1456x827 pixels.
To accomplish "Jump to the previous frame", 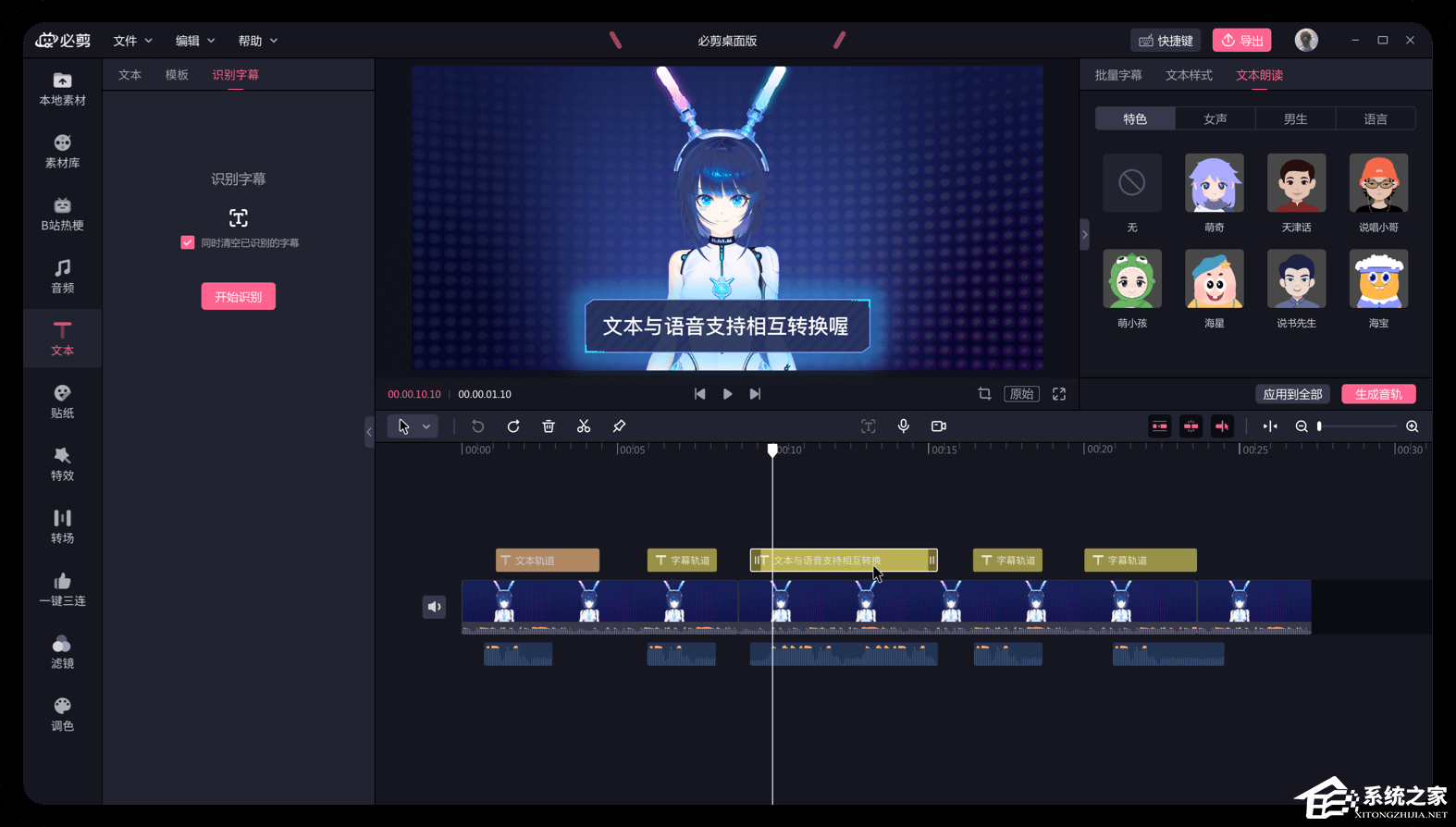I will pos(700,394).
